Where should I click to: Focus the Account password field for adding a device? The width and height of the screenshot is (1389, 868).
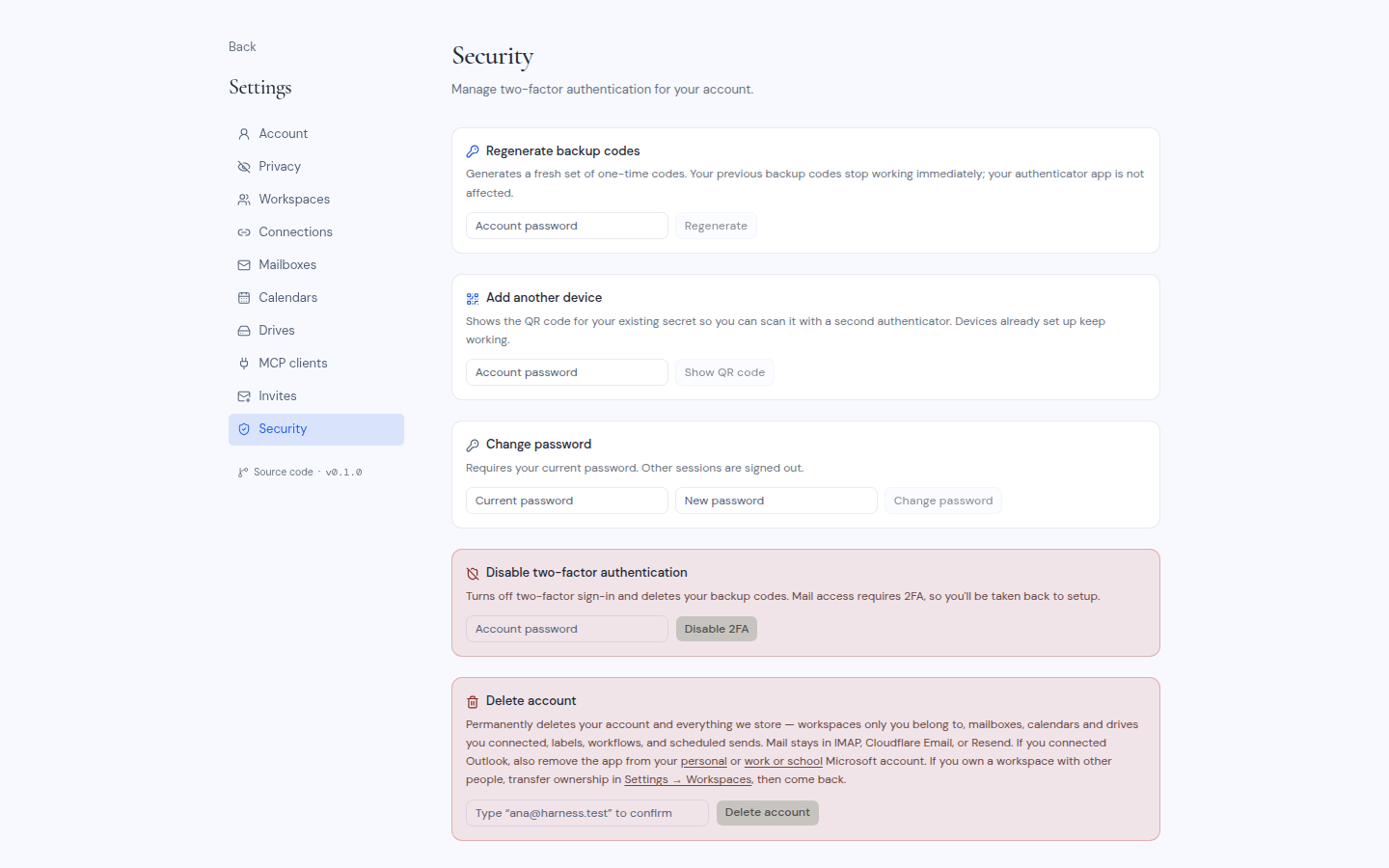click(x=567, y=372)
